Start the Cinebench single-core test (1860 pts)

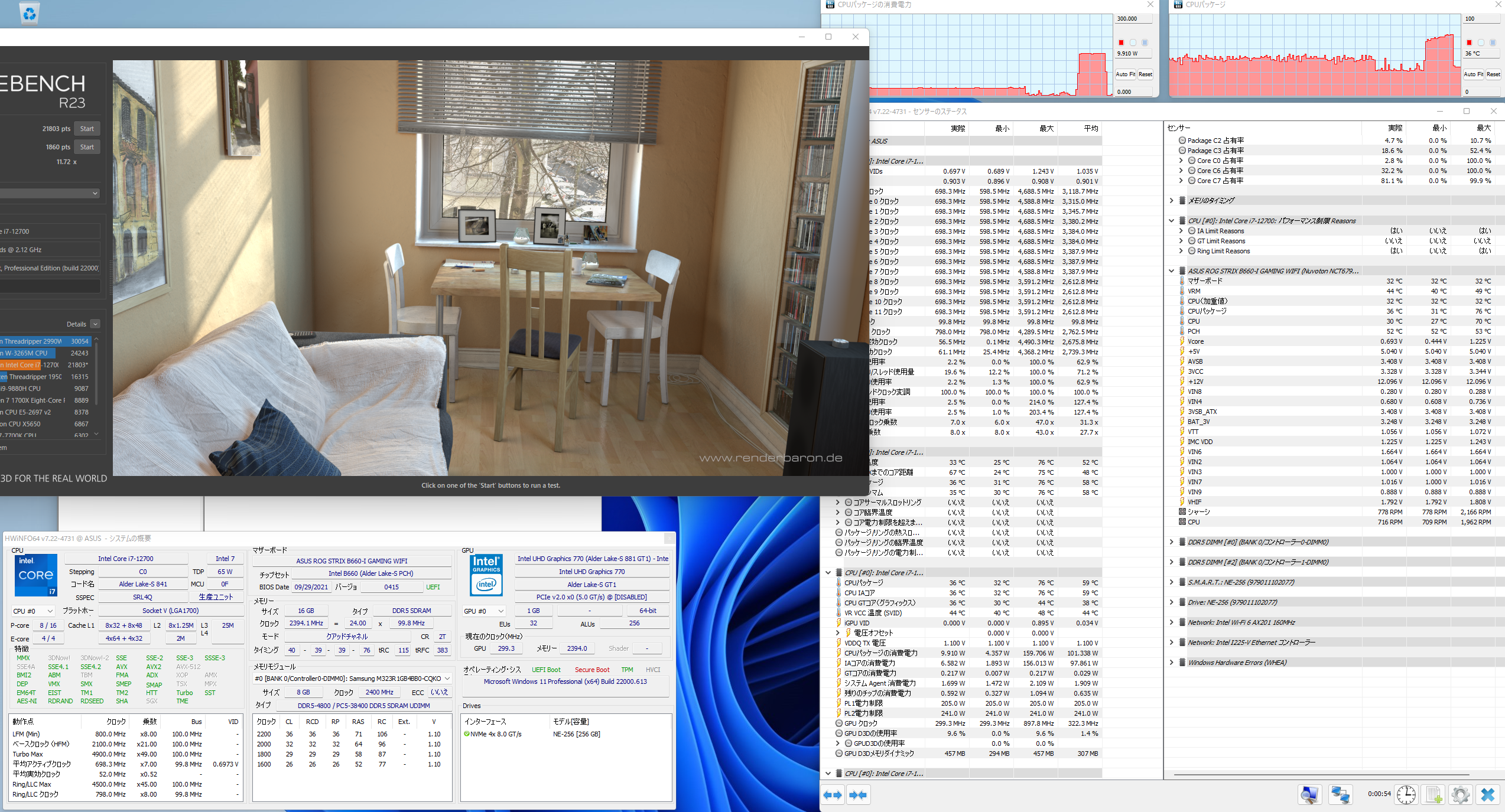click(87, 147)
